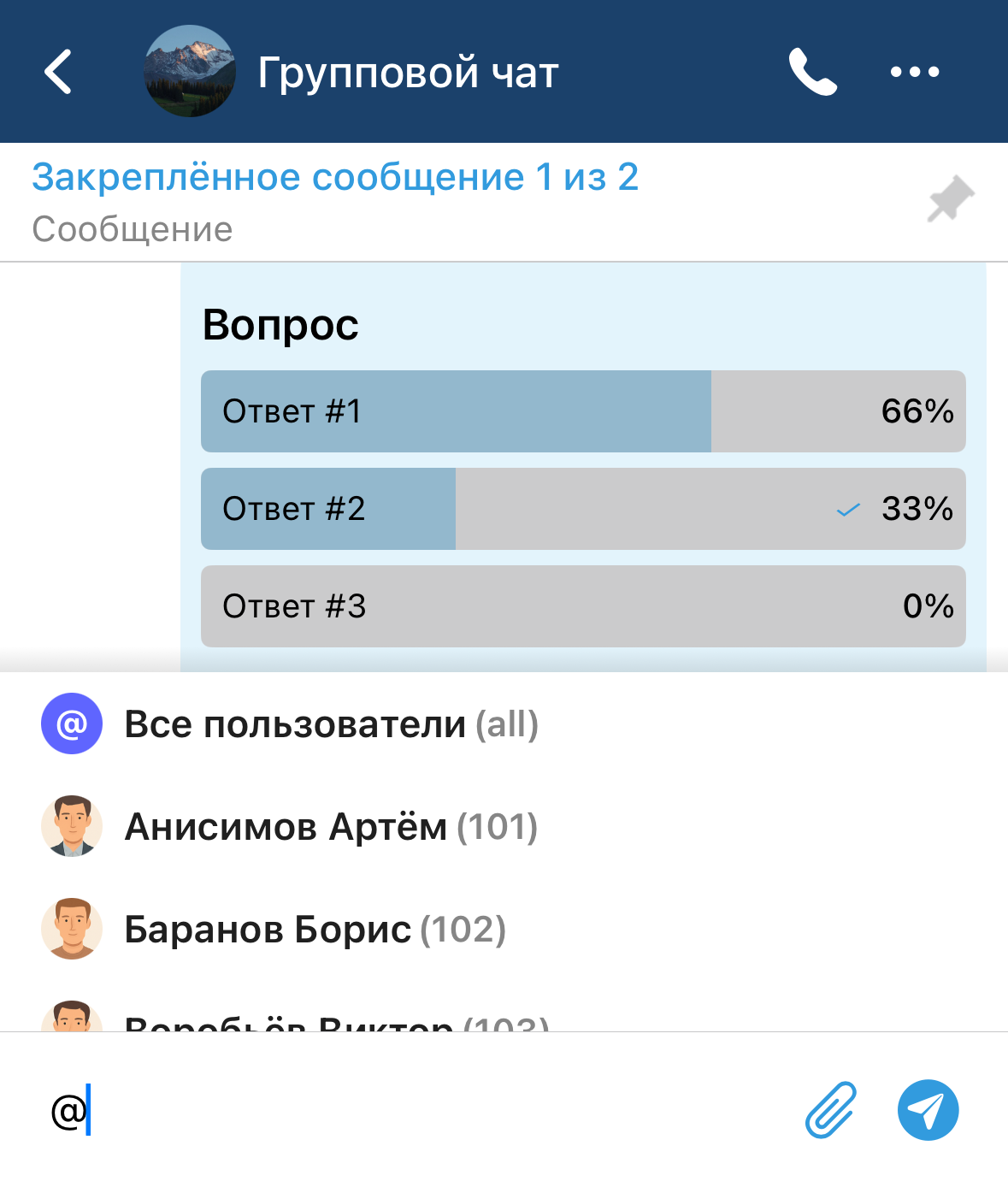Click the Групповой чат title
1008x1187 pixels.
[408, 73]
